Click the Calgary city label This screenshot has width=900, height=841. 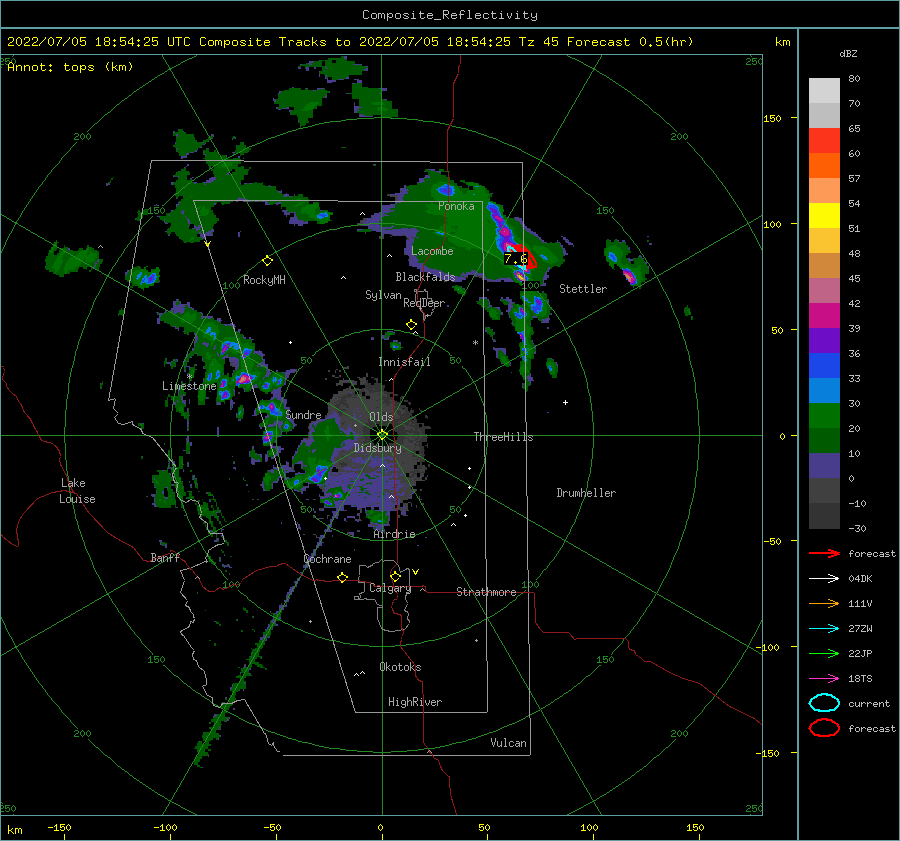click(390, 588)
